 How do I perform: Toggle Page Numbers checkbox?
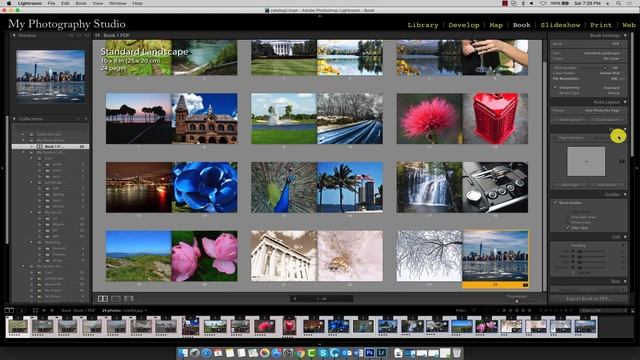point(555,138)
